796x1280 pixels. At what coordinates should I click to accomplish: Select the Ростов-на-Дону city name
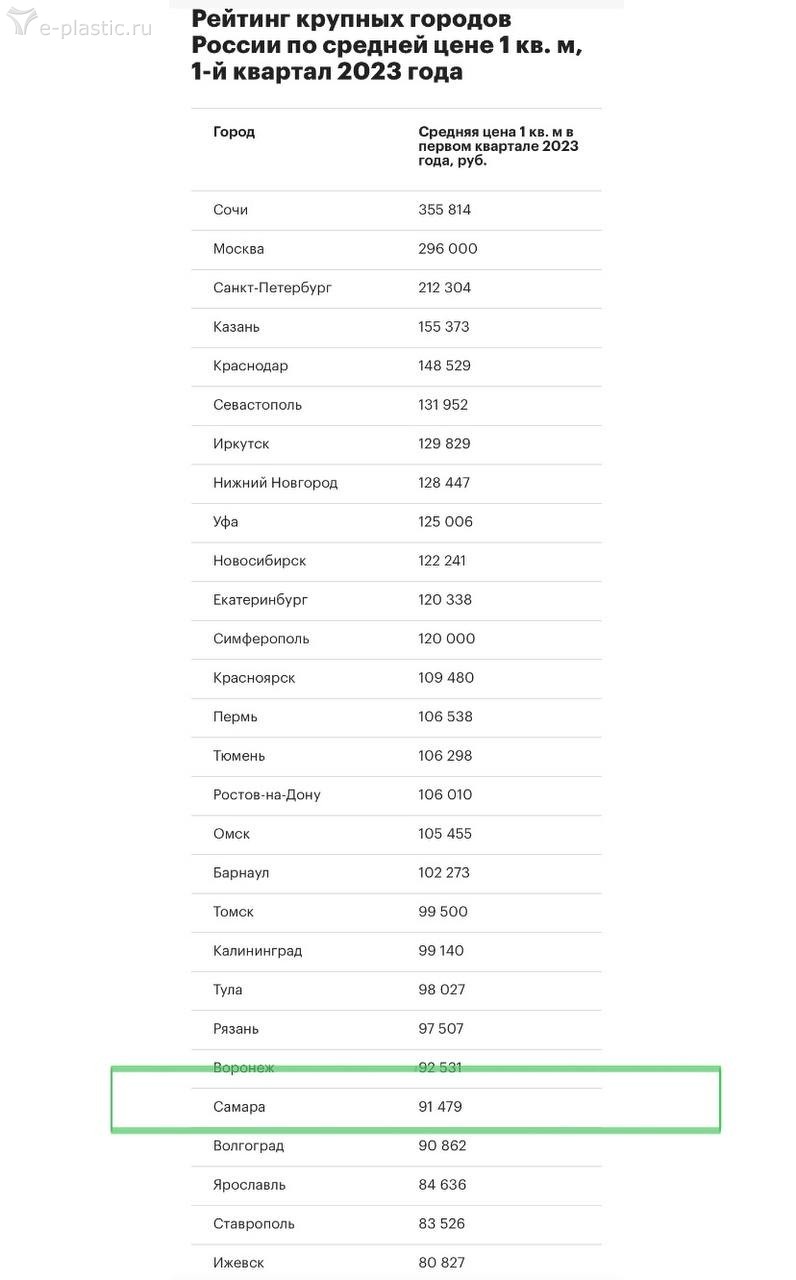click(267, 795)
